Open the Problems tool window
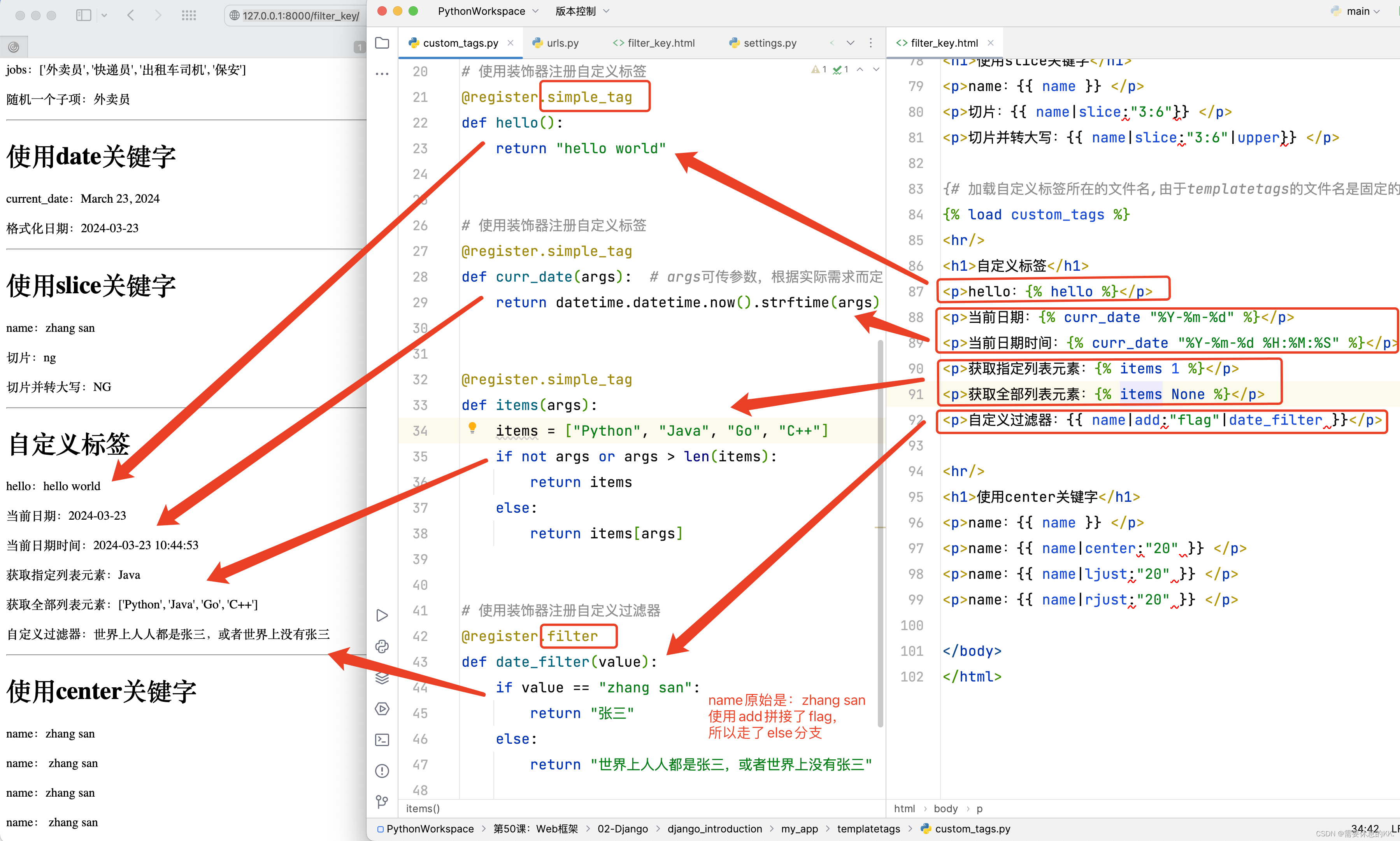The height and width of the screenshot is (841, 1400). point(382,771)
